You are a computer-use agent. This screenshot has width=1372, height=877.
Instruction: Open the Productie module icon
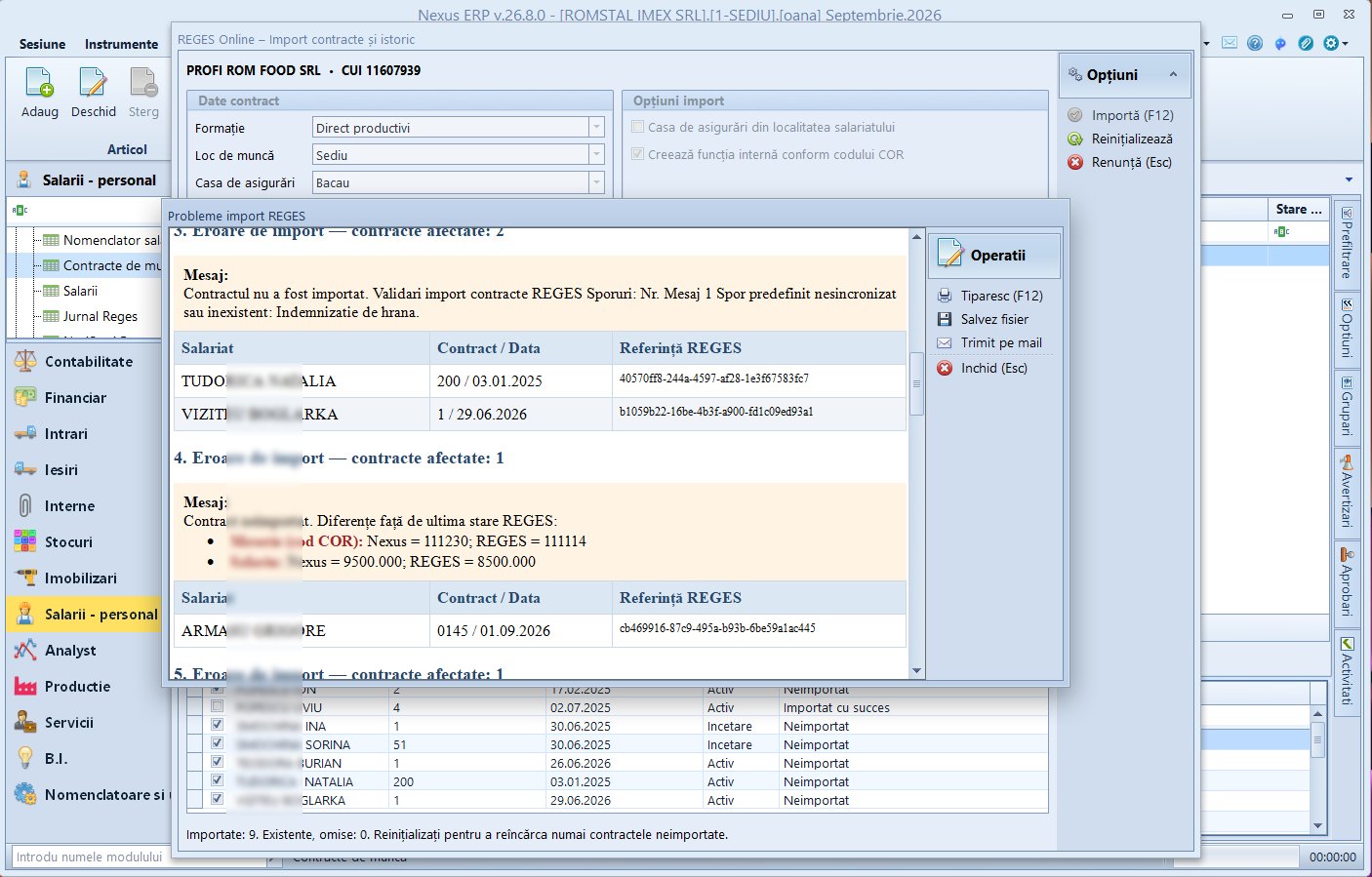tap(25, 686)
